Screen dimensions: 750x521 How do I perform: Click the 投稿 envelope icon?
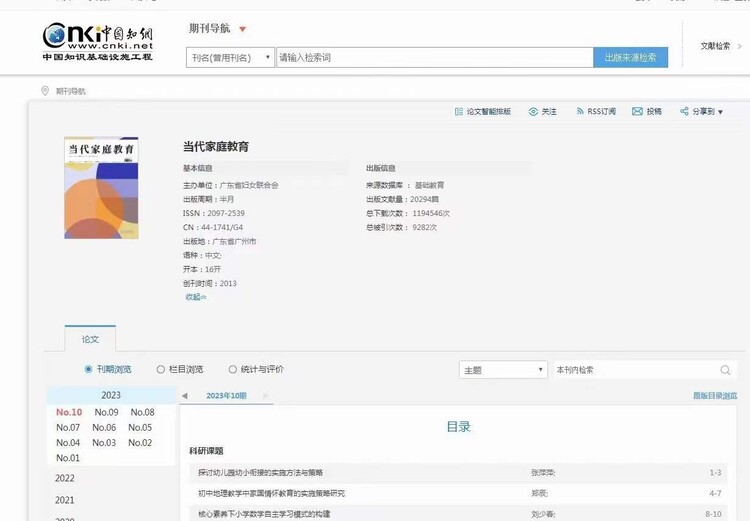637,112
